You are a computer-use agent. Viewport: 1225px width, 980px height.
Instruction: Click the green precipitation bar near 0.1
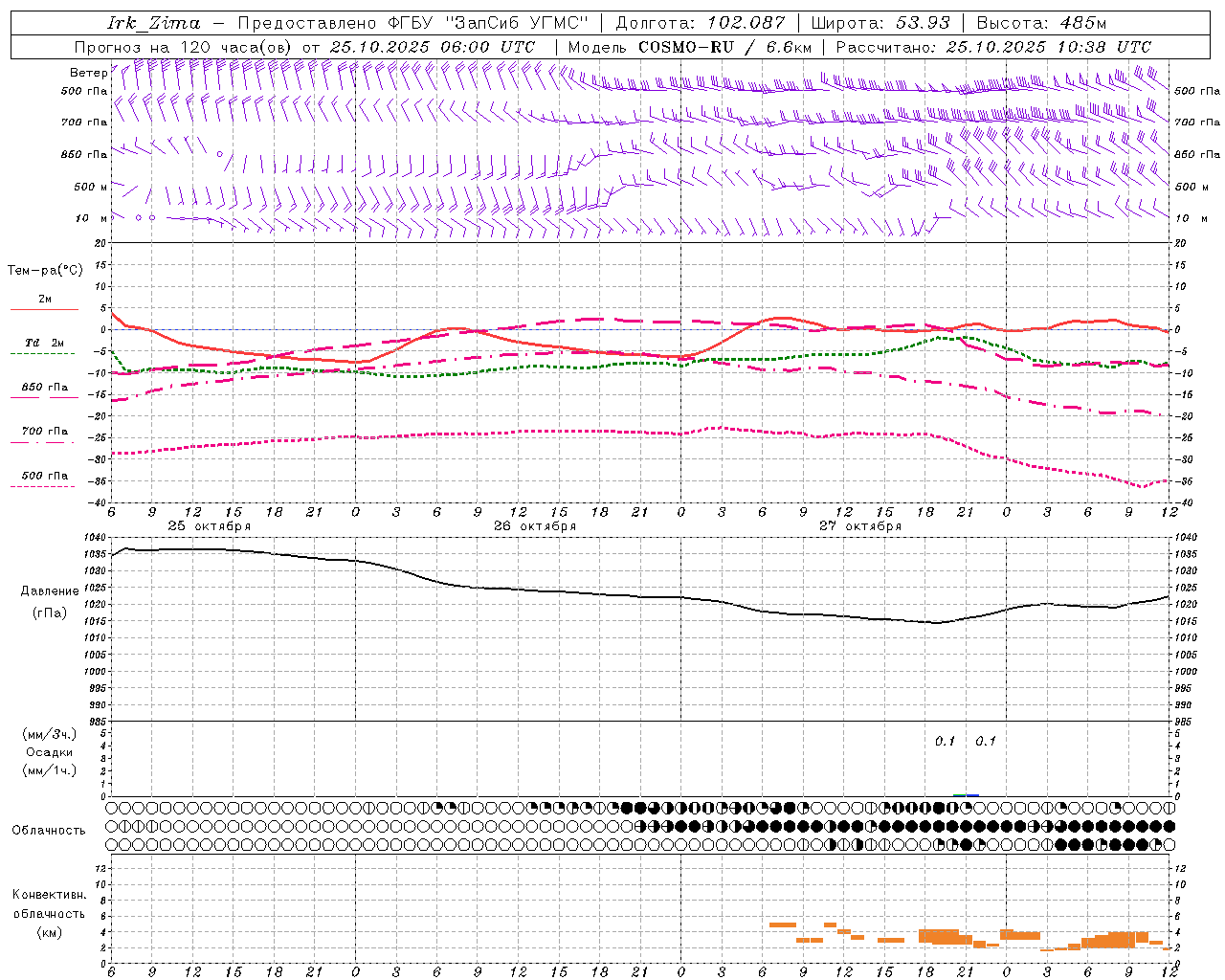pos(959,795)
